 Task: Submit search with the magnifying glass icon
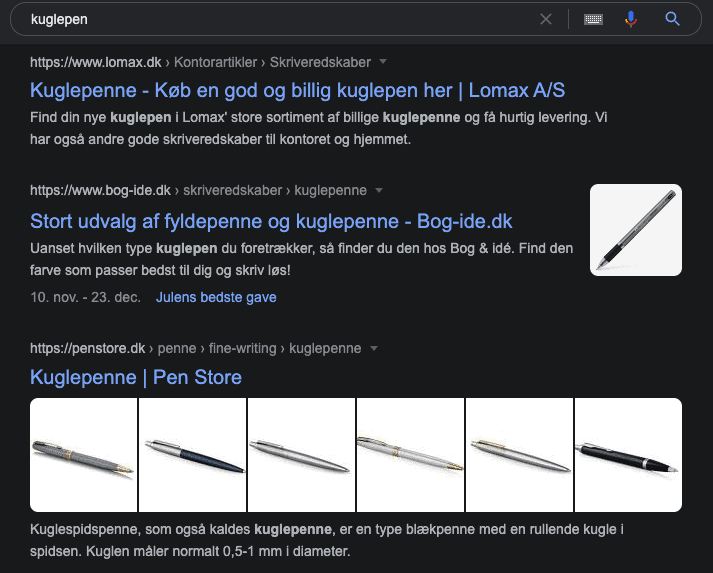click(x=673, y=19)
